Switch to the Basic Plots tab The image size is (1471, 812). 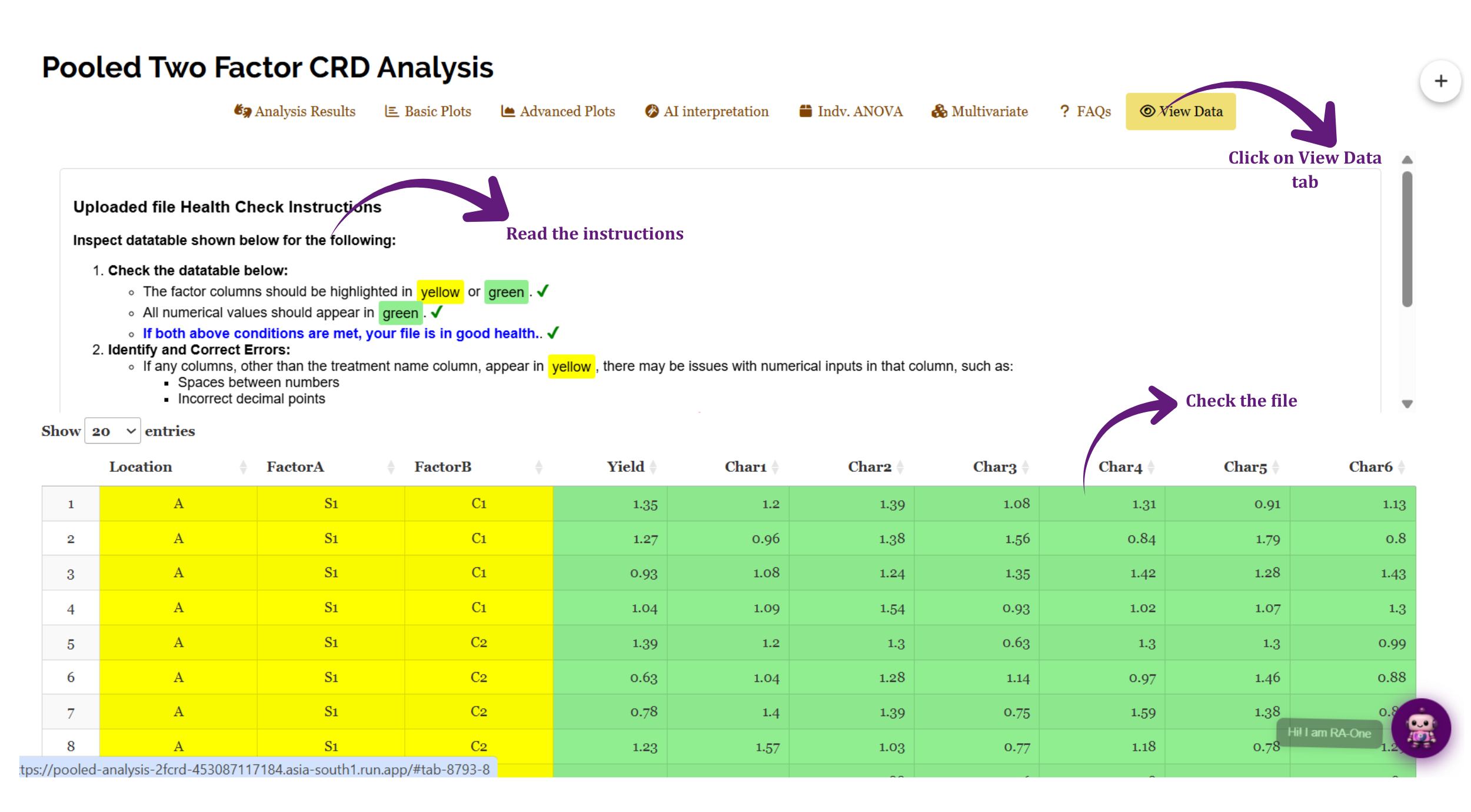428,111
